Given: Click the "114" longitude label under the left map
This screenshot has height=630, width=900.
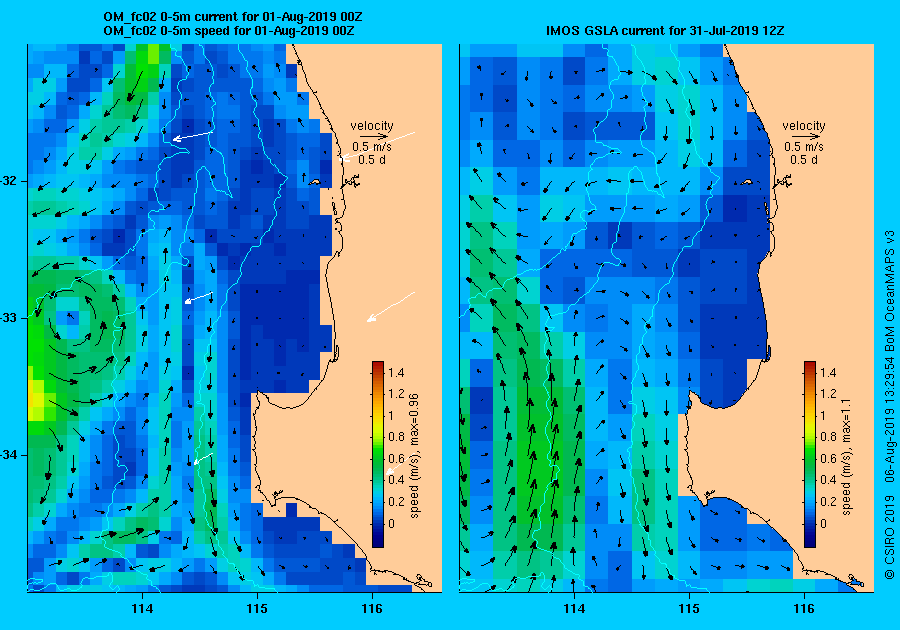Looking at the screenshot, I should [x=142, y=609].
